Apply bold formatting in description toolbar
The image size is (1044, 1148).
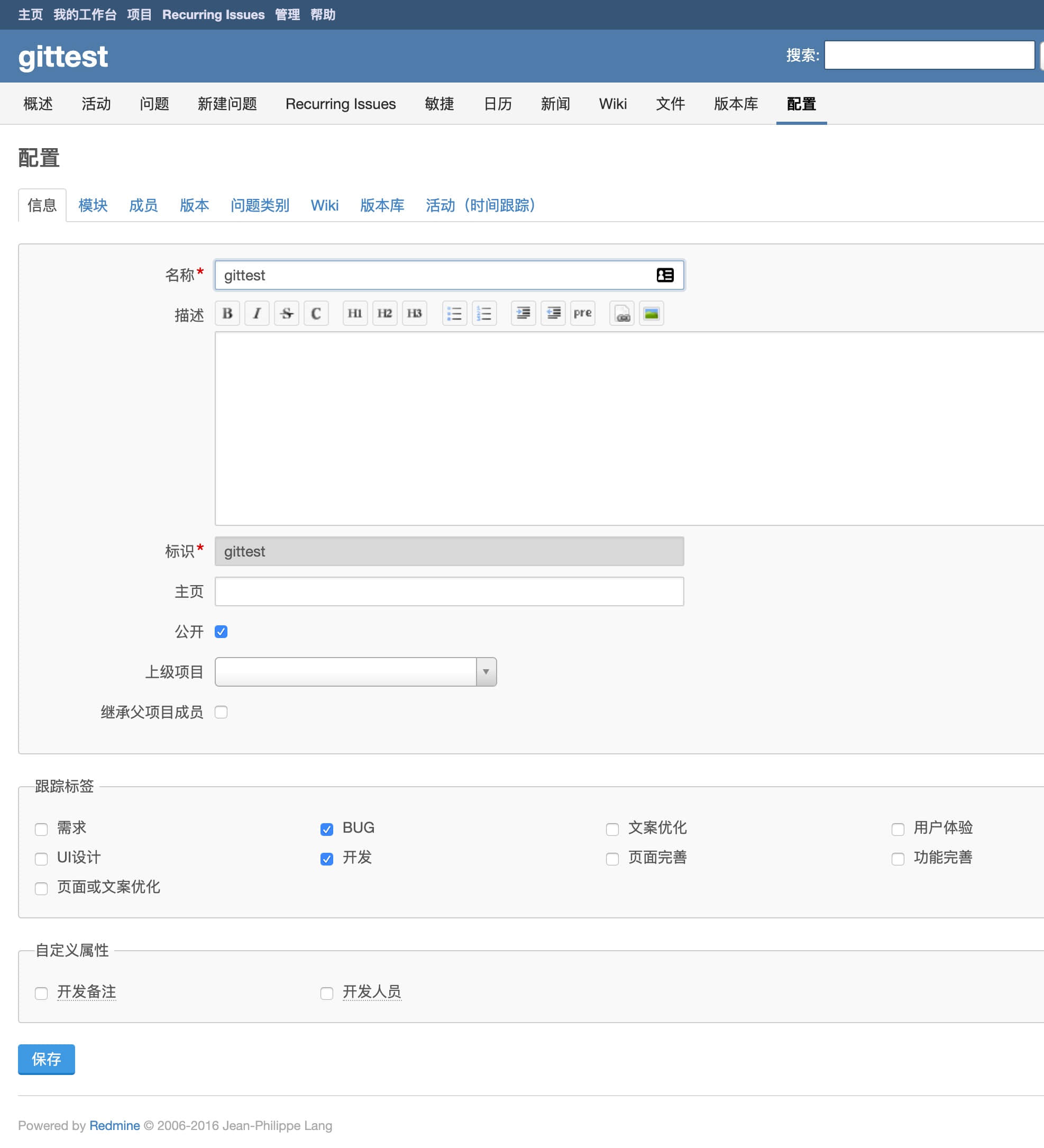227,313
